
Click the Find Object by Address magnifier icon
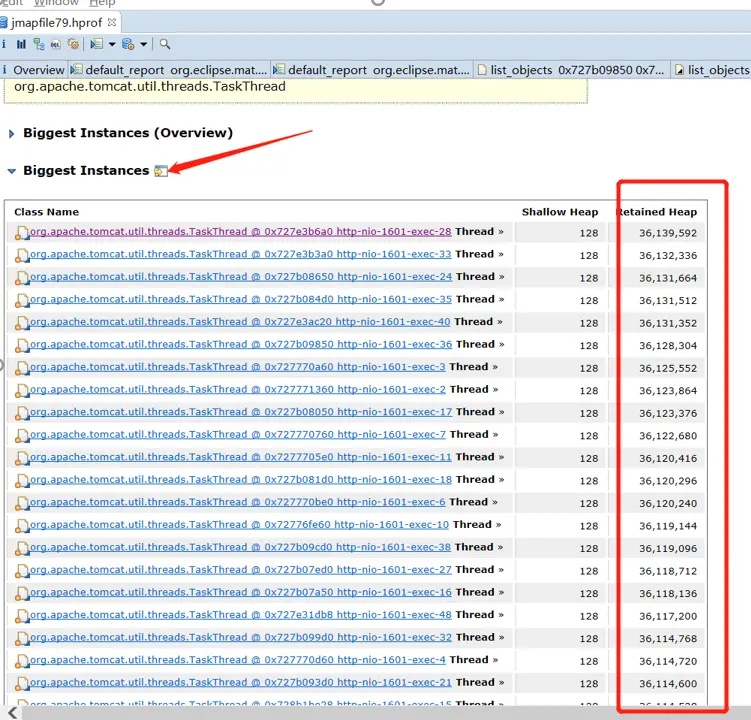(x=165, y=45)
